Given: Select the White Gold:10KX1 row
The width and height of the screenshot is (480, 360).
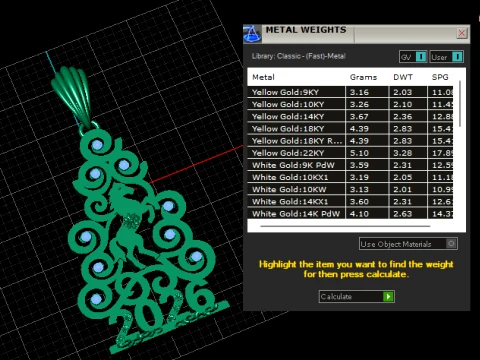Looking at the screenshot, I should click(x=350, y=177).
